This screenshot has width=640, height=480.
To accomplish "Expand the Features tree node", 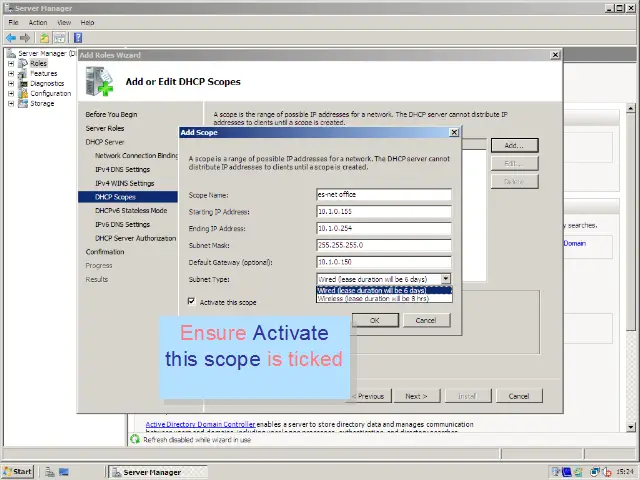I will (x=11, y=73).
